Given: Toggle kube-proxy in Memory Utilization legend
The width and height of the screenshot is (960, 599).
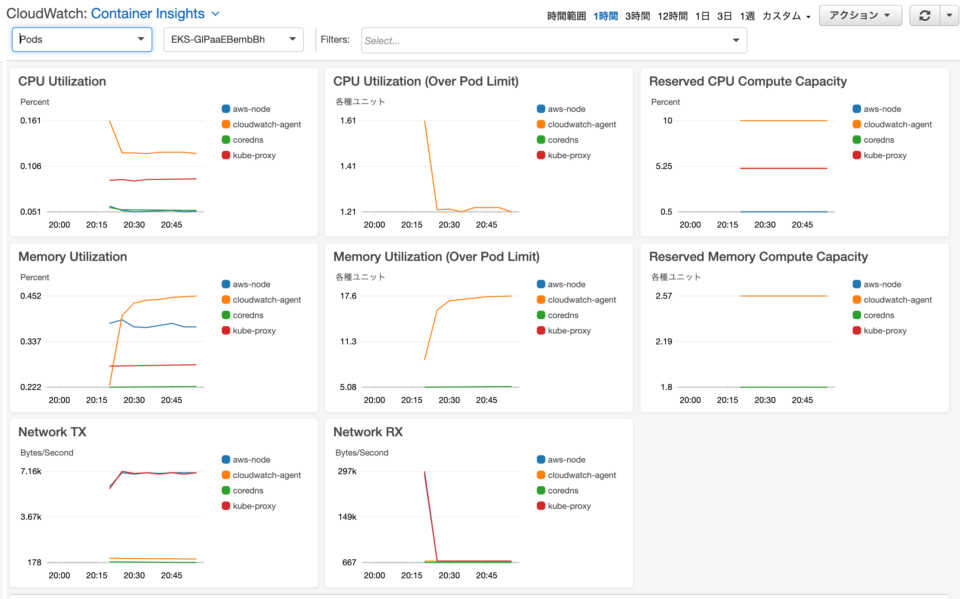Looking at the screenshot, I should click(x=249, y=330).
